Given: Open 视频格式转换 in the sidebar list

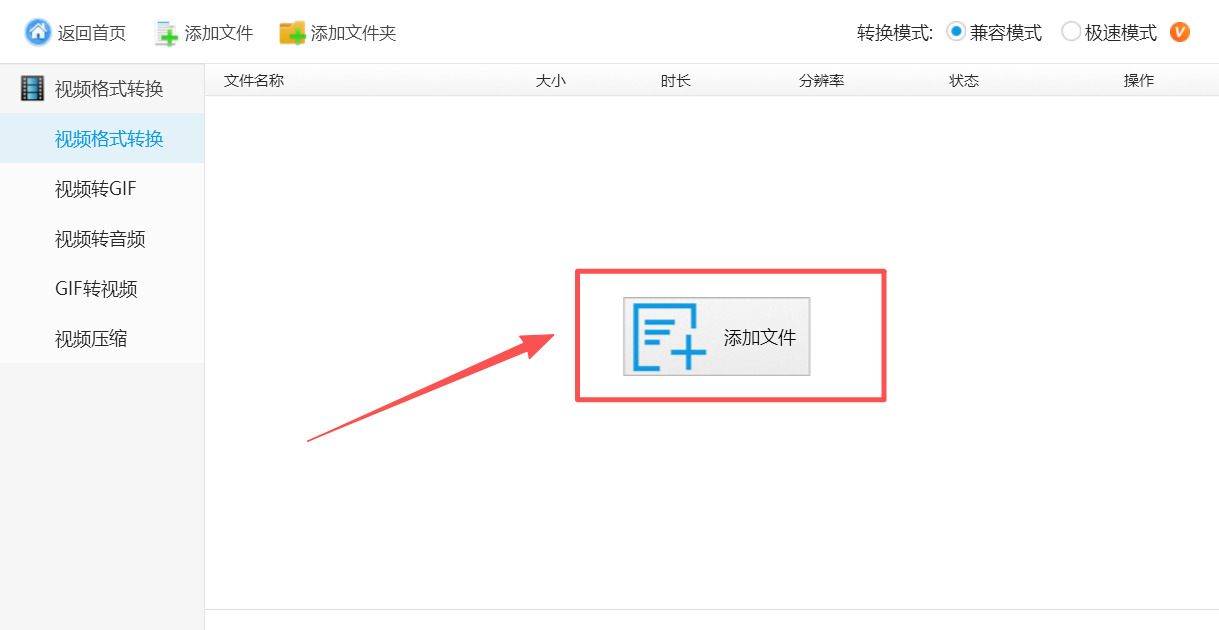Looking at the screenshot, I should pos(102,139).
